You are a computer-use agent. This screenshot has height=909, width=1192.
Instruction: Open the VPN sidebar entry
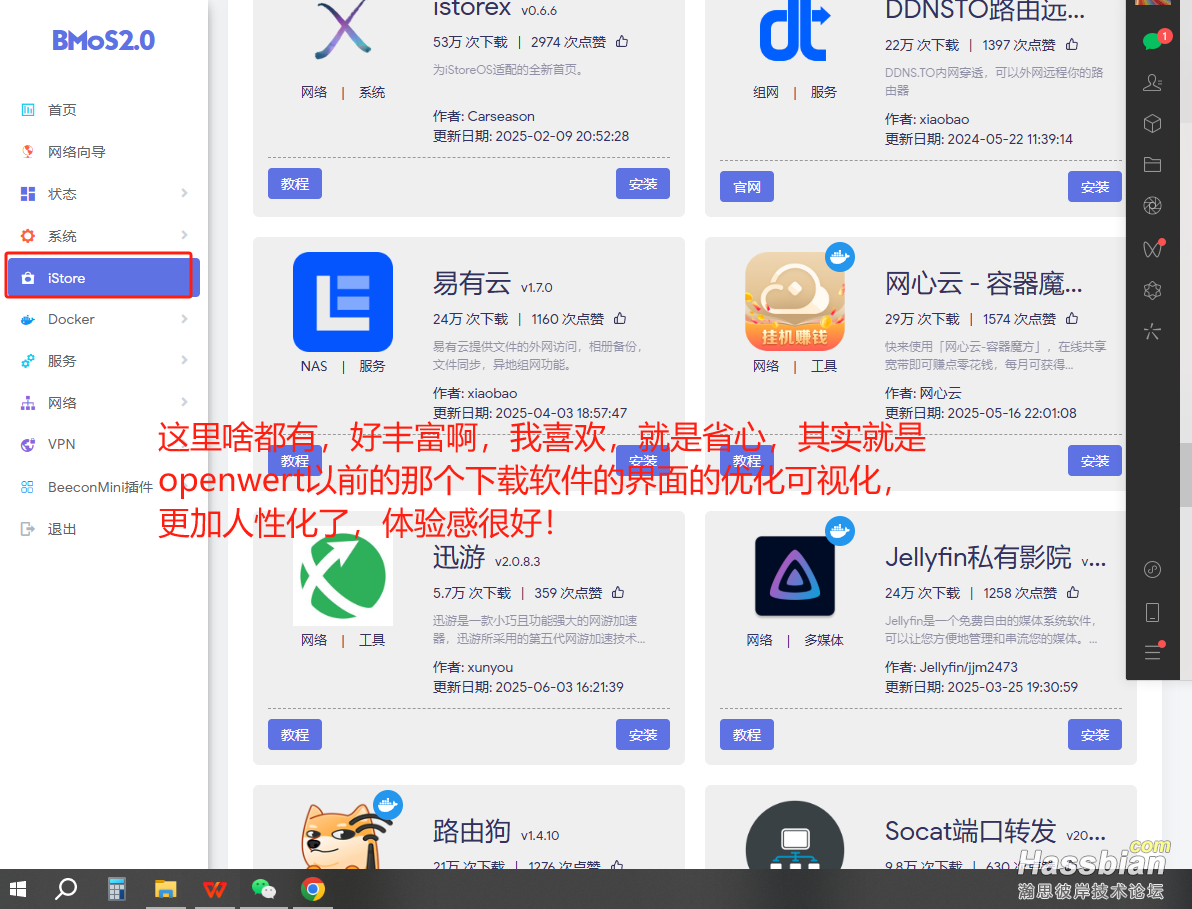point(61,445)
